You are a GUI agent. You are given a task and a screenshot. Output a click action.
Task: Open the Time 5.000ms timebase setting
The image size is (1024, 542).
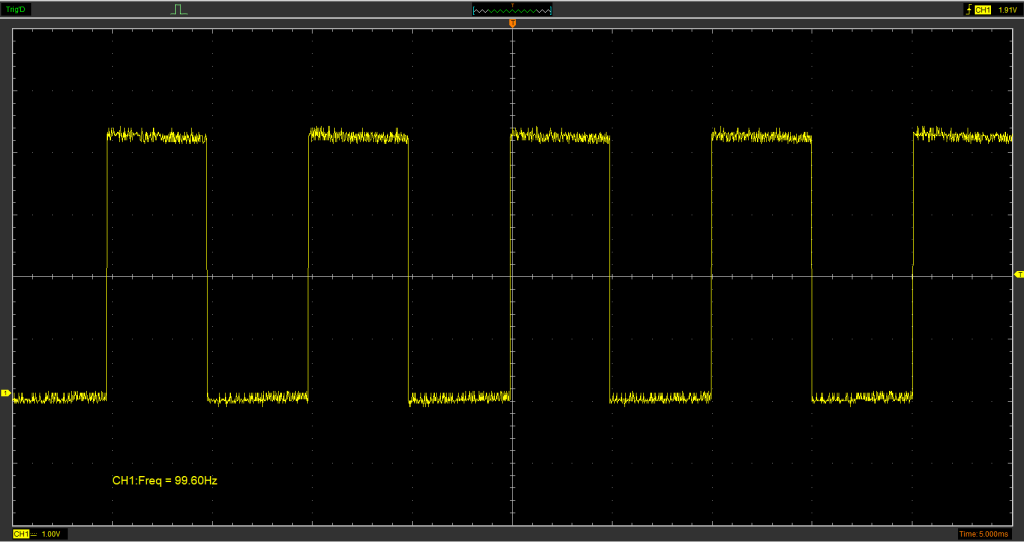point(986,535)
